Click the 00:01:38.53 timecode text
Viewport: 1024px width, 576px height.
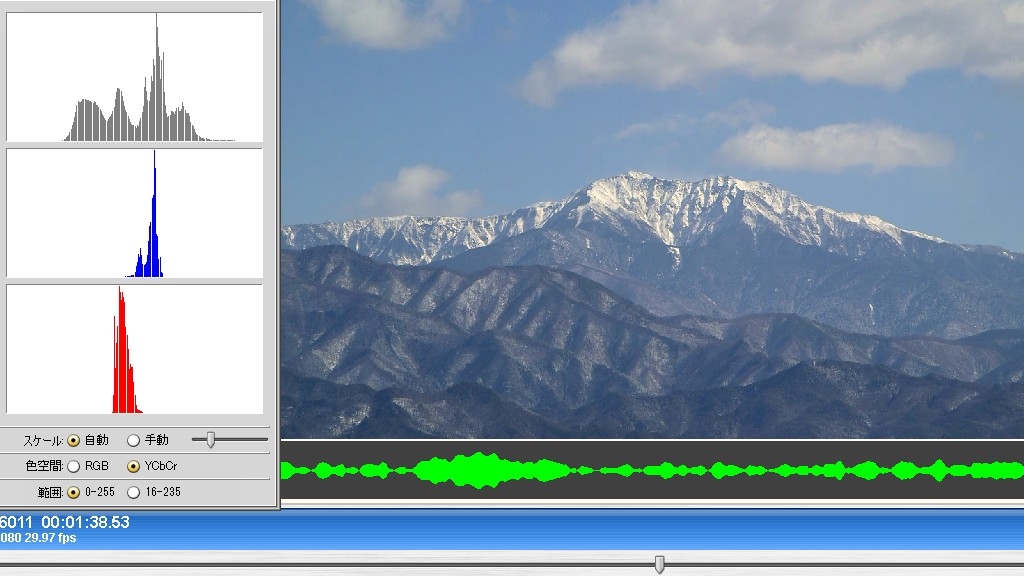86,522
